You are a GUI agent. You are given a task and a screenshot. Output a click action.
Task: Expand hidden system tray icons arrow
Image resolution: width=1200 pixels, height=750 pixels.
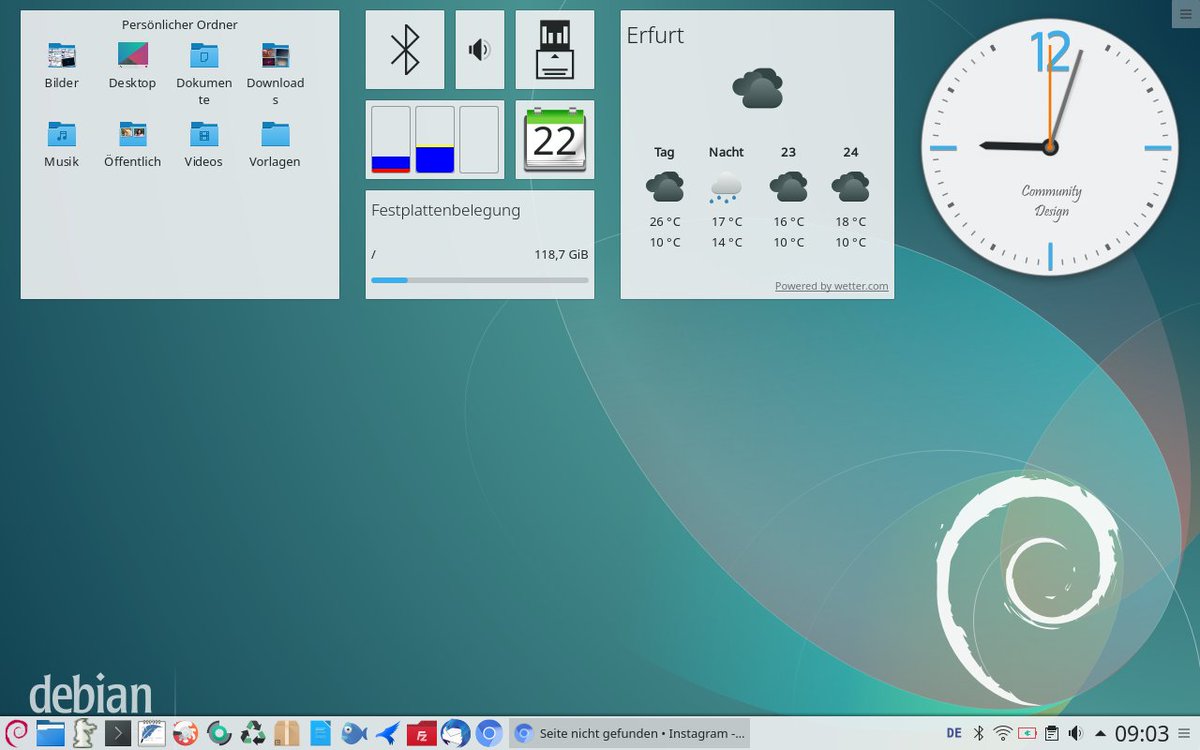click(x=1101, y=734)
